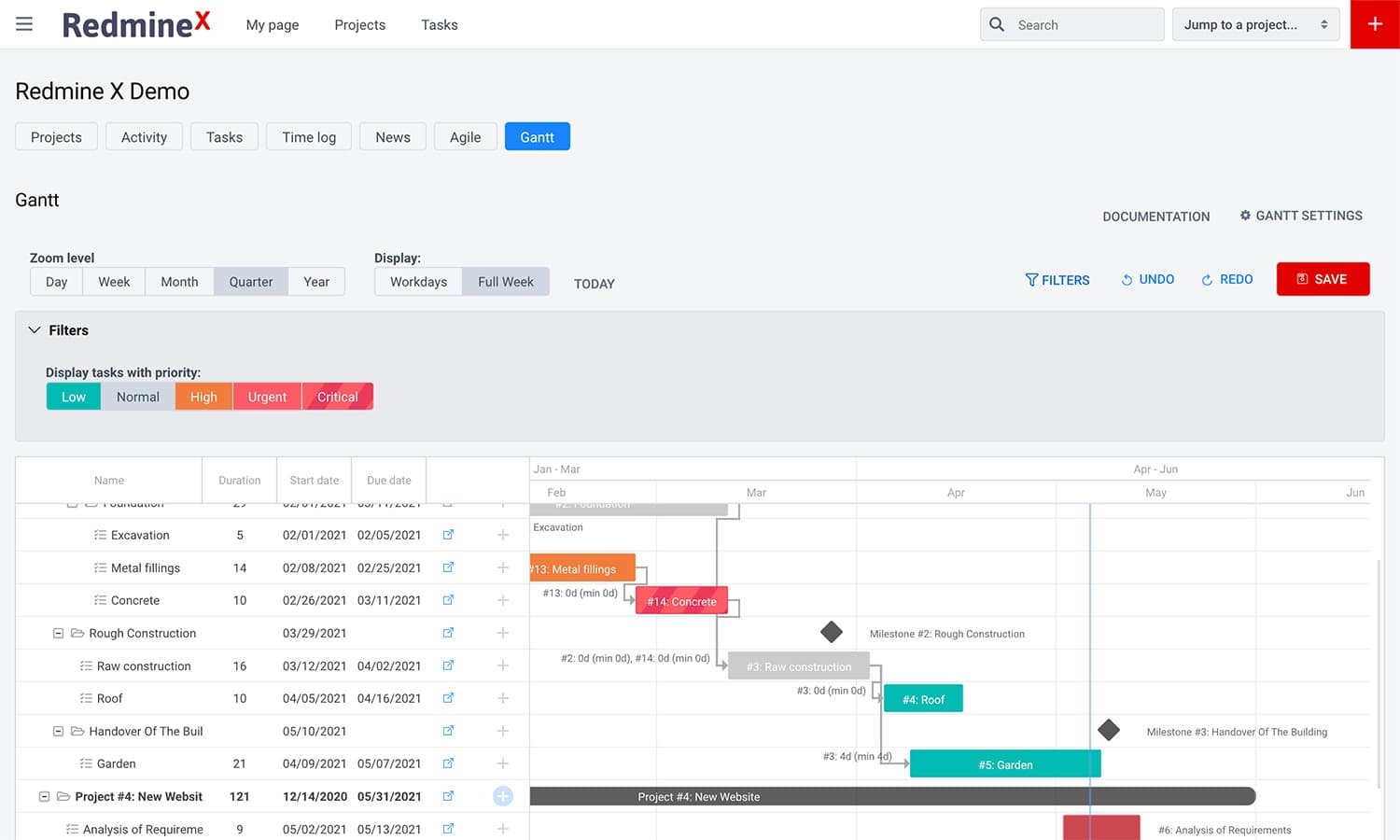Click the Redo icon
Viewport: 1400px width, 840px height.
(1205, 279)
